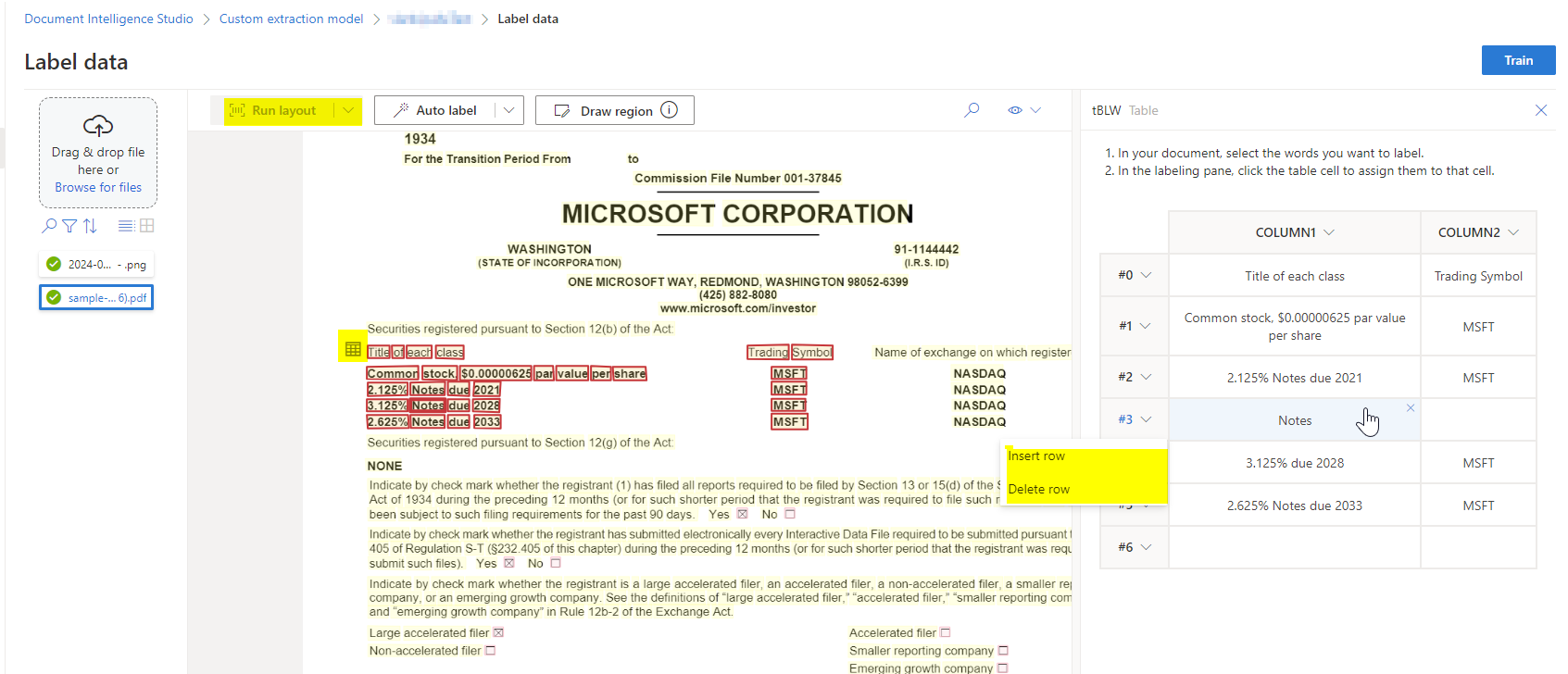Select cell '2.125% Notes due 2021'
1568x674 pixels.
click(1295, 378)
